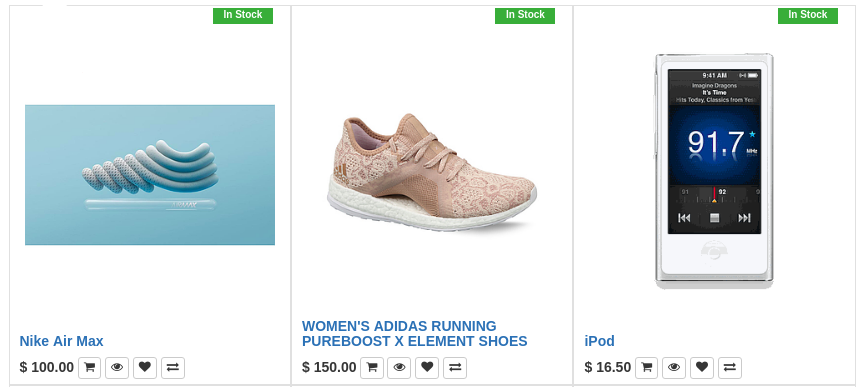Compare the Adidas Pureboost shoes
Screen dimensions: 868x387
coord(455,368)
